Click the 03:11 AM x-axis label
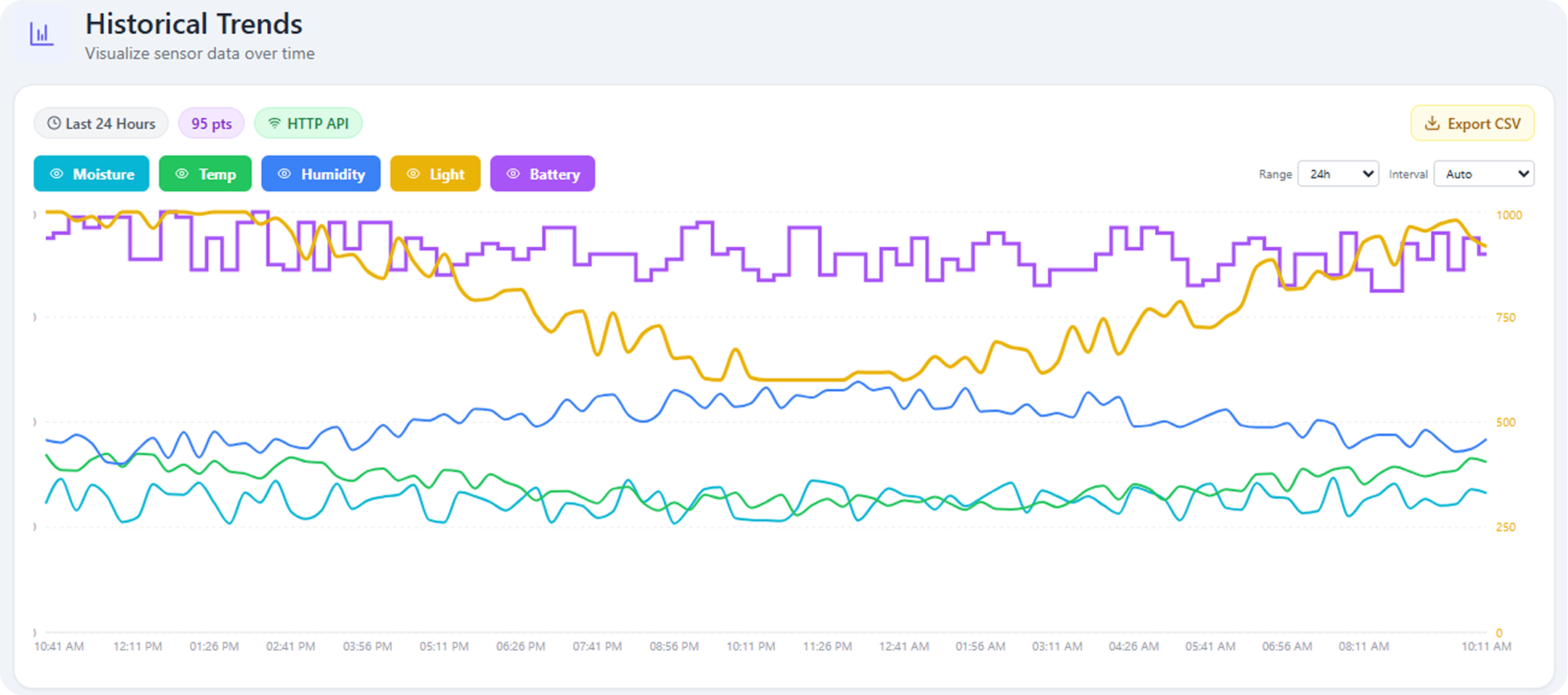 click(x=1057, y=646)
